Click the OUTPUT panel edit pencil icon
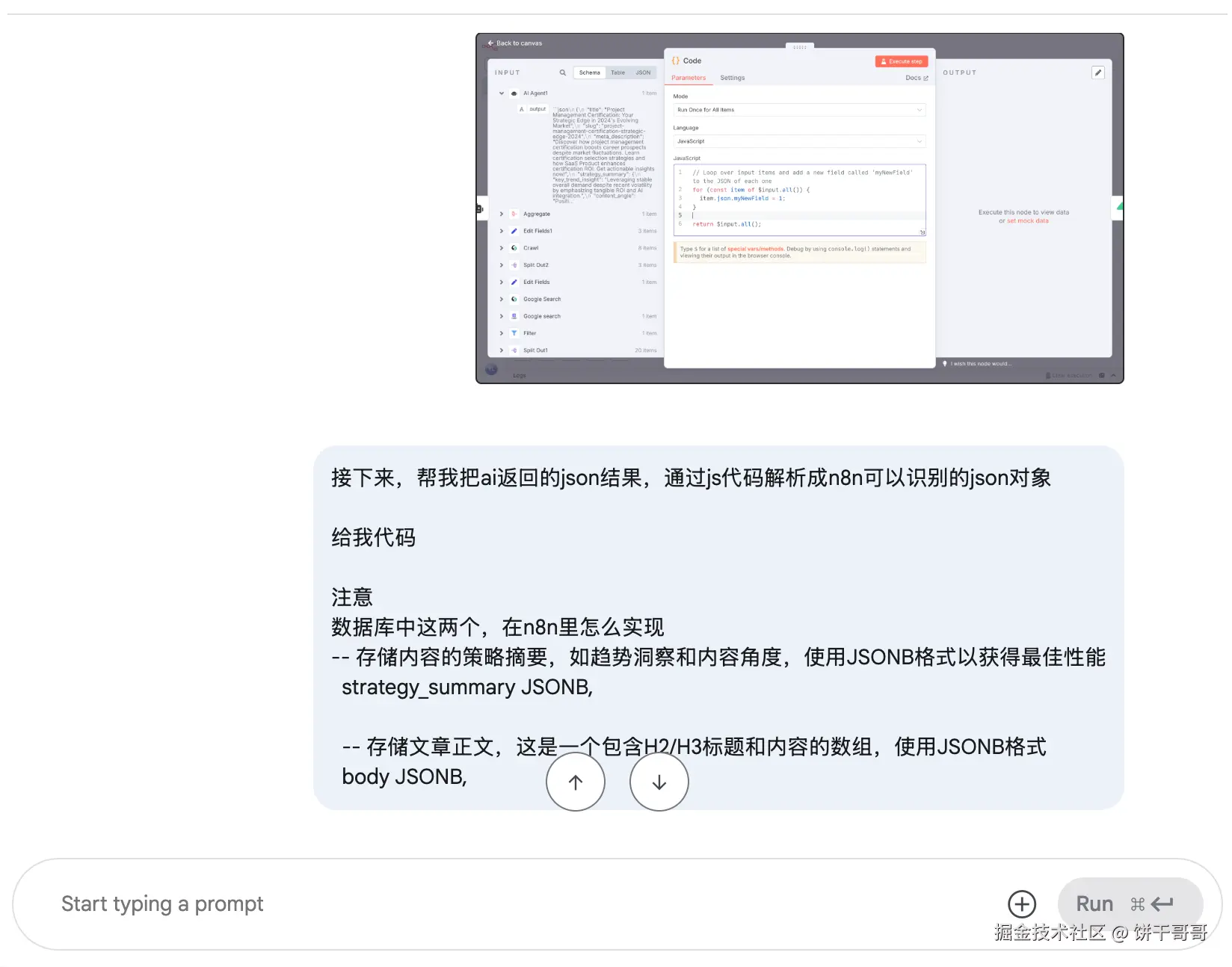Screen dimensions: 1232x967 1097,72
